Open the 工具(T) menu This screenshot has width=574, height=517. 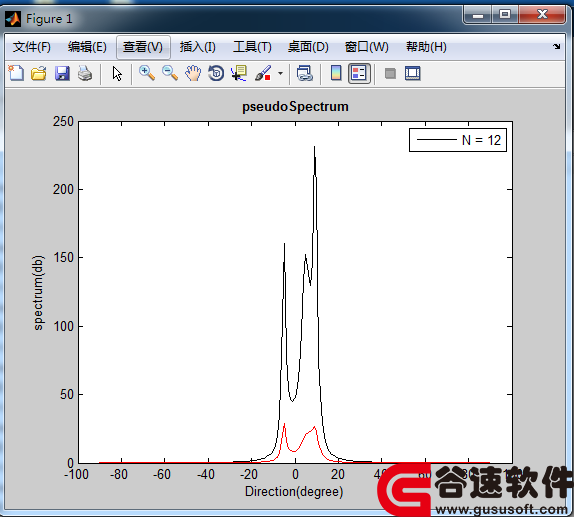click(x=252, y=47)
